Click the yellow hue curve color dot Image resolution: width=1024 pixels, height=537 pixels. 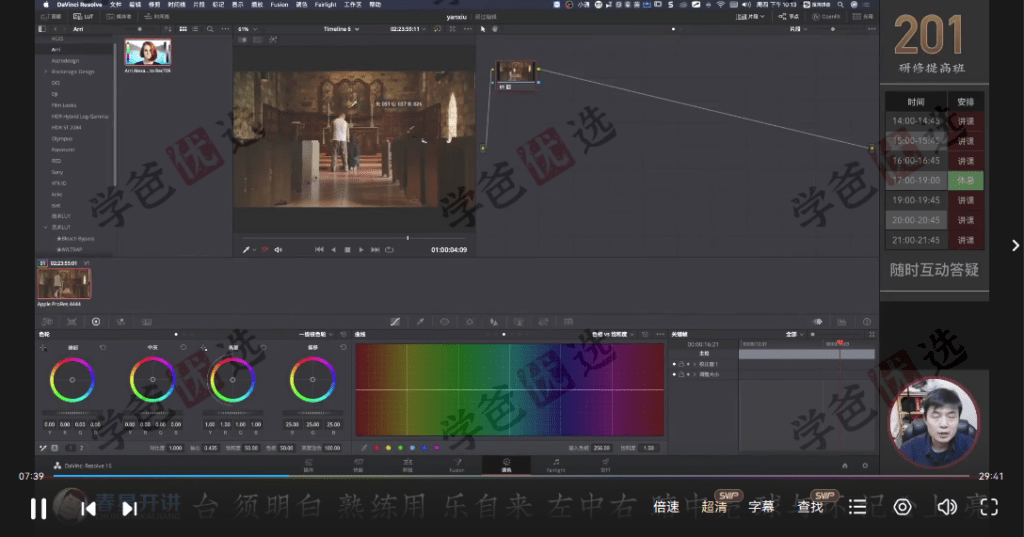(x=388, y=448)
